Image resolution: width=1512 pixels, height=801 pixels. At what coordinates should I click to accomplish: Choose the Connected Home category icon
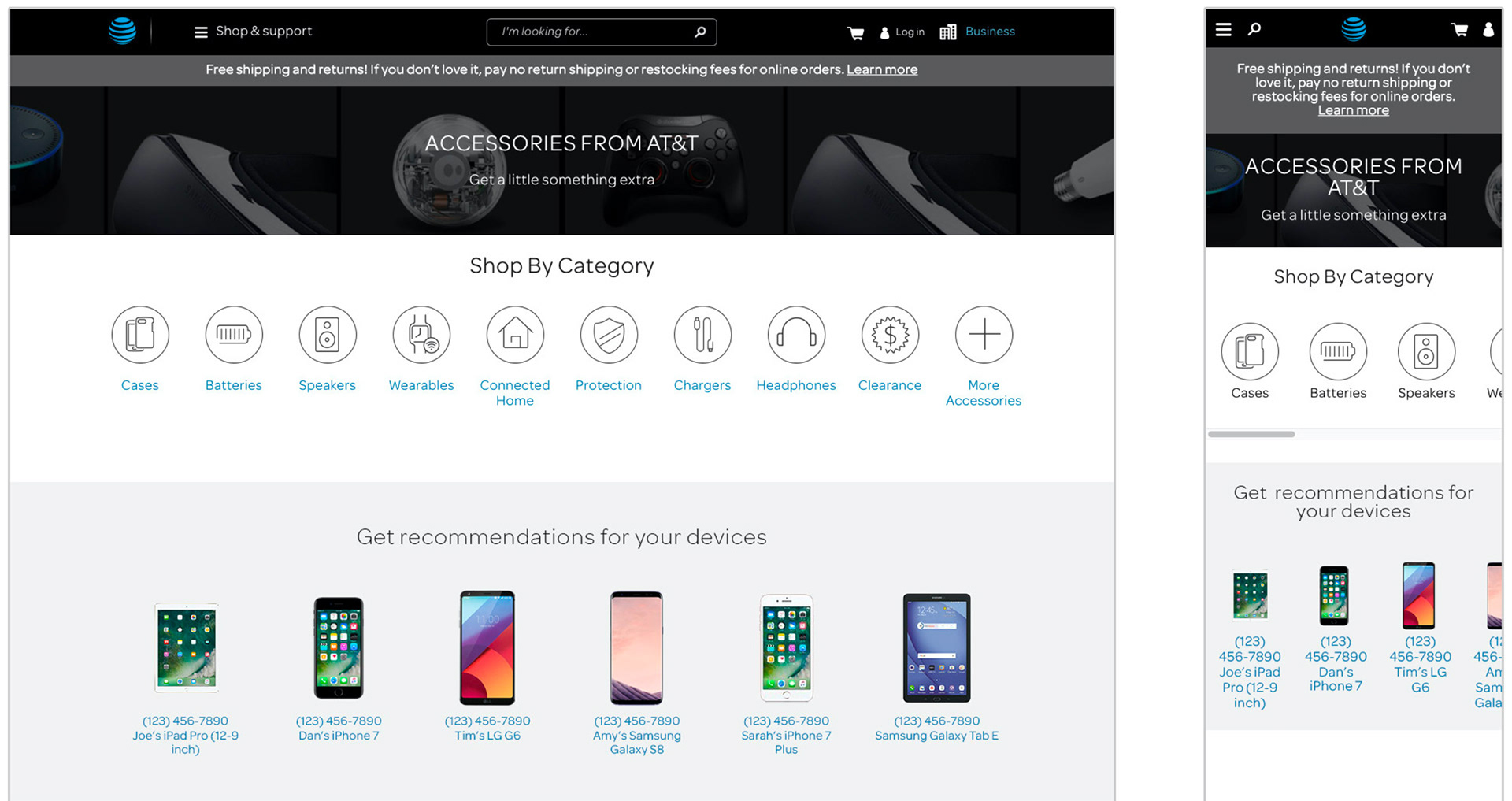(515, 335)
